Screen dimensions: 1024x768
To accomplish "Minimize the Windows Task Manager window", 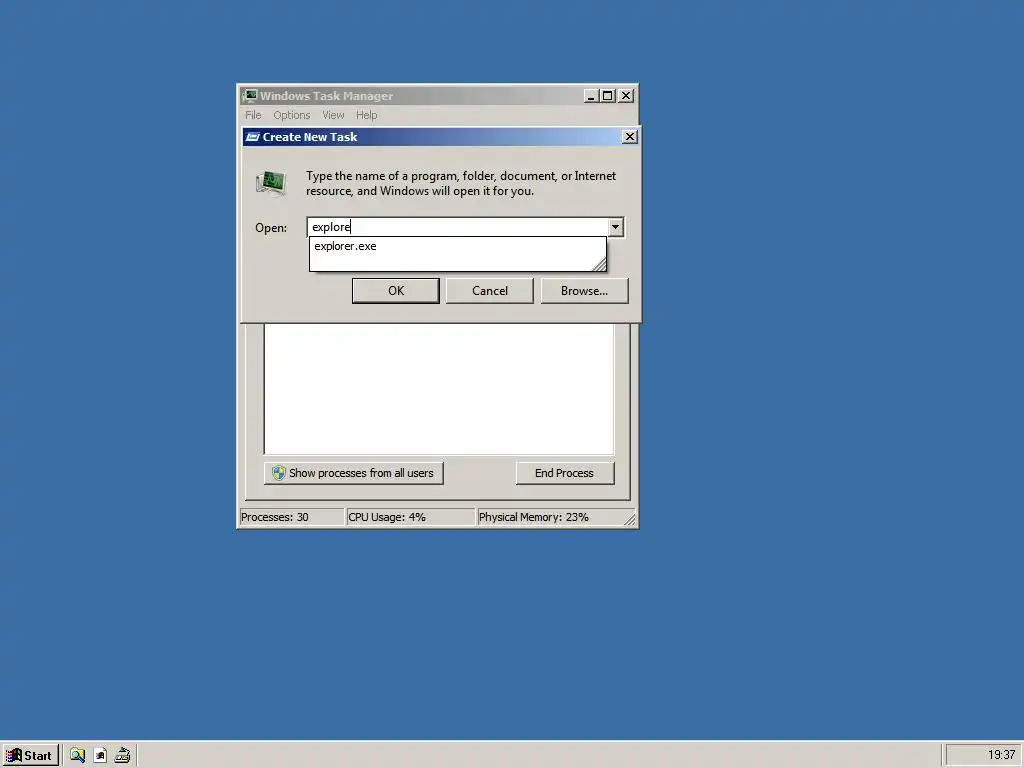I will (591, 96).
